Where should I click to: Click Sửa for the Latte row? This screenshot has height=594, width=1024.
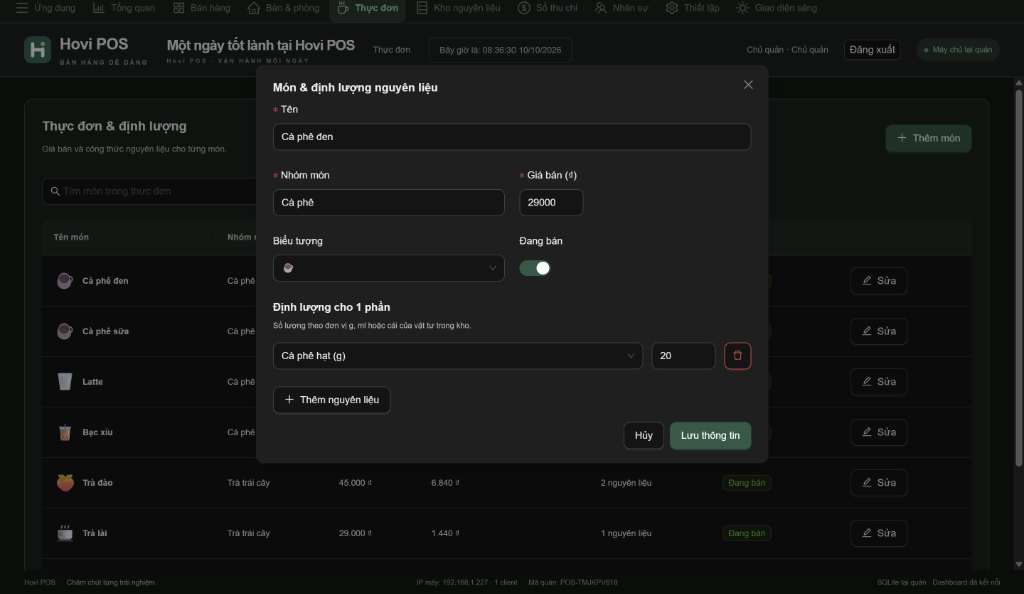(x=878, y=381)
